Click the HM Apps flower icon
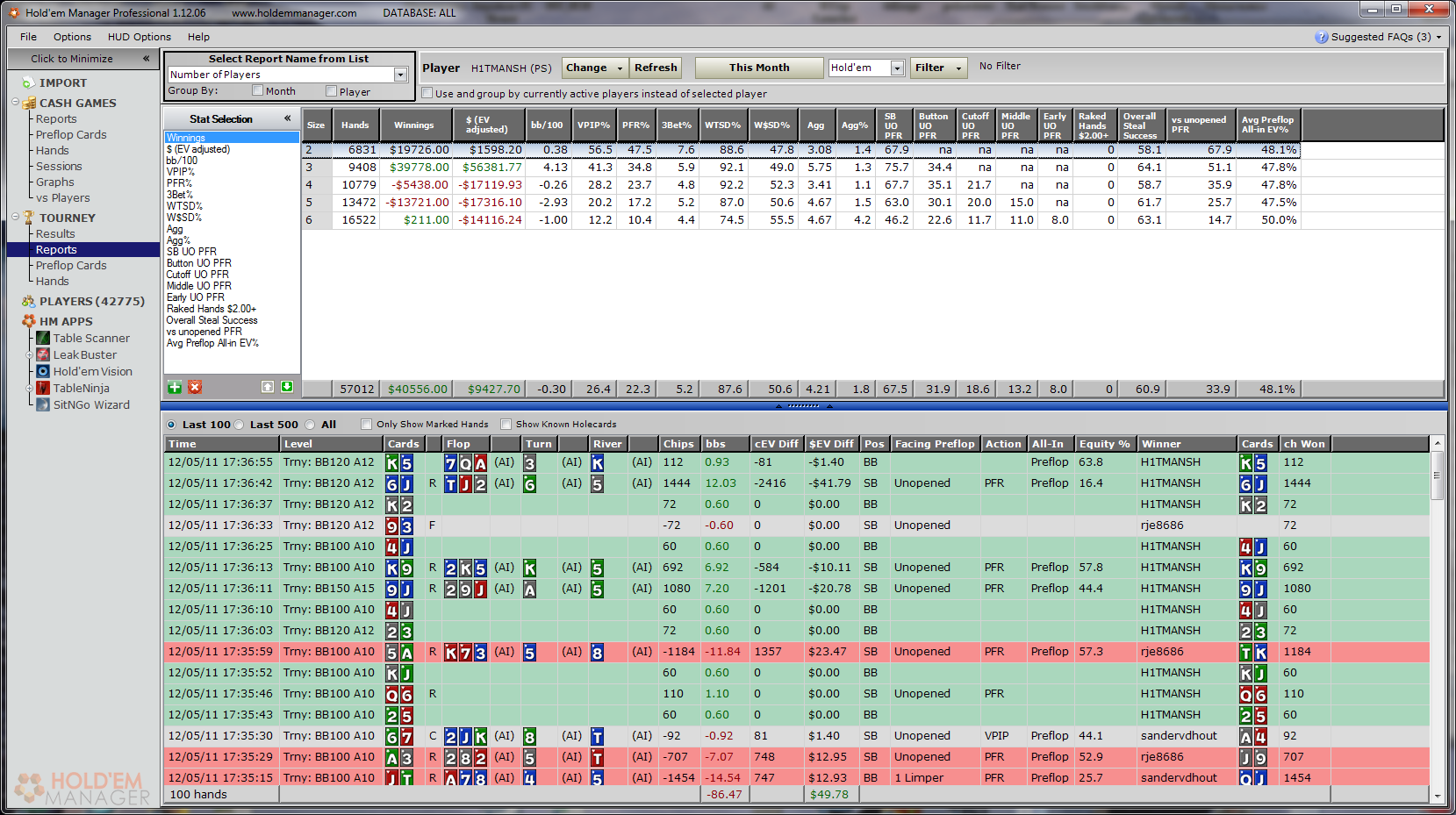 29,321
